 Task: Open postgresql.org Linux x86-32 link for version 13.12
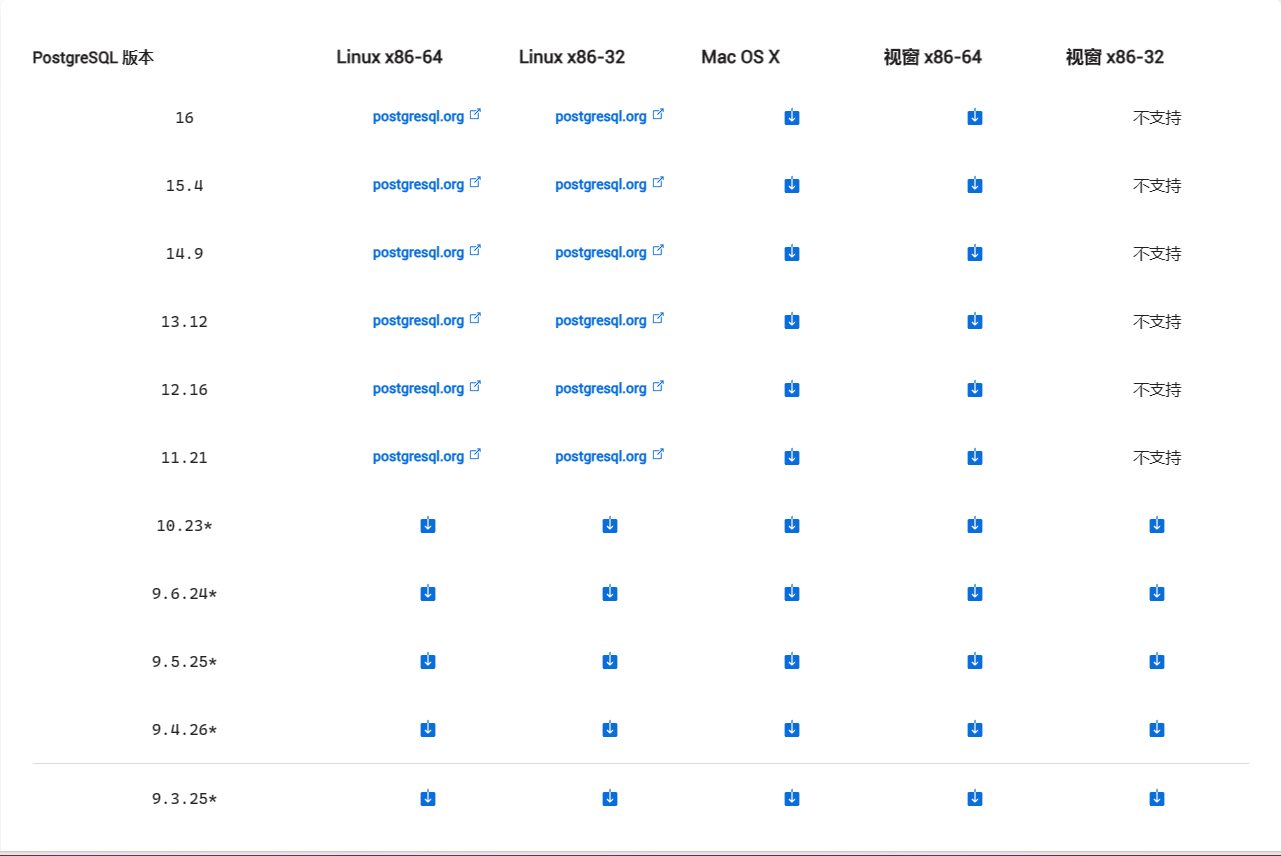point(610,320)
